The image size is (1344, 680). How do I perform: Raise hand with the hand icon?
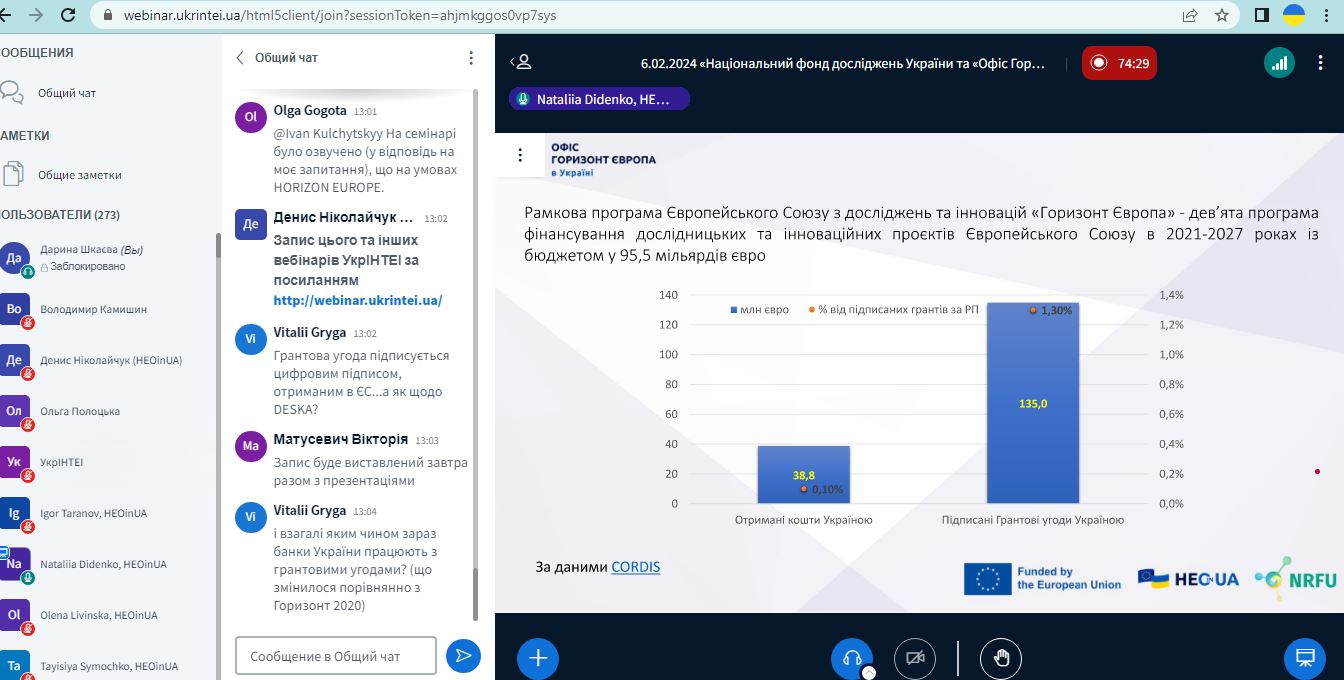(x=1001, y=657)
